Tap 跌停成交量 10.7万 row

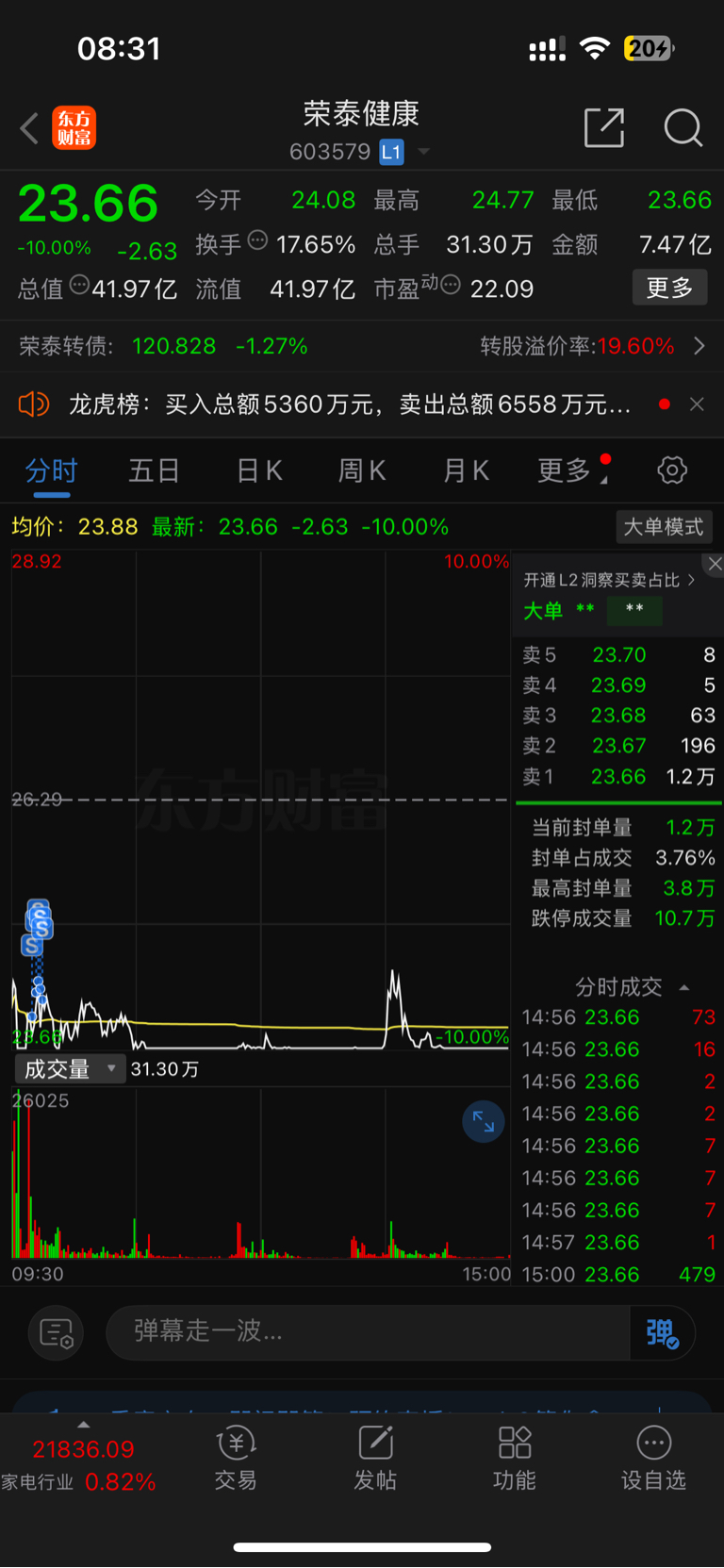click(622, 918)
